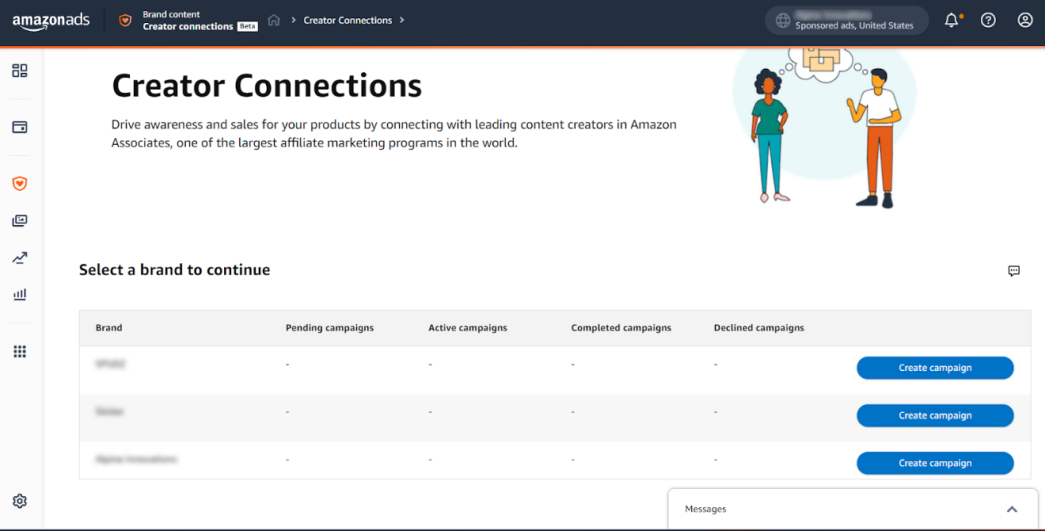Click the feedback chat bubble icon

coord(1014,271)
